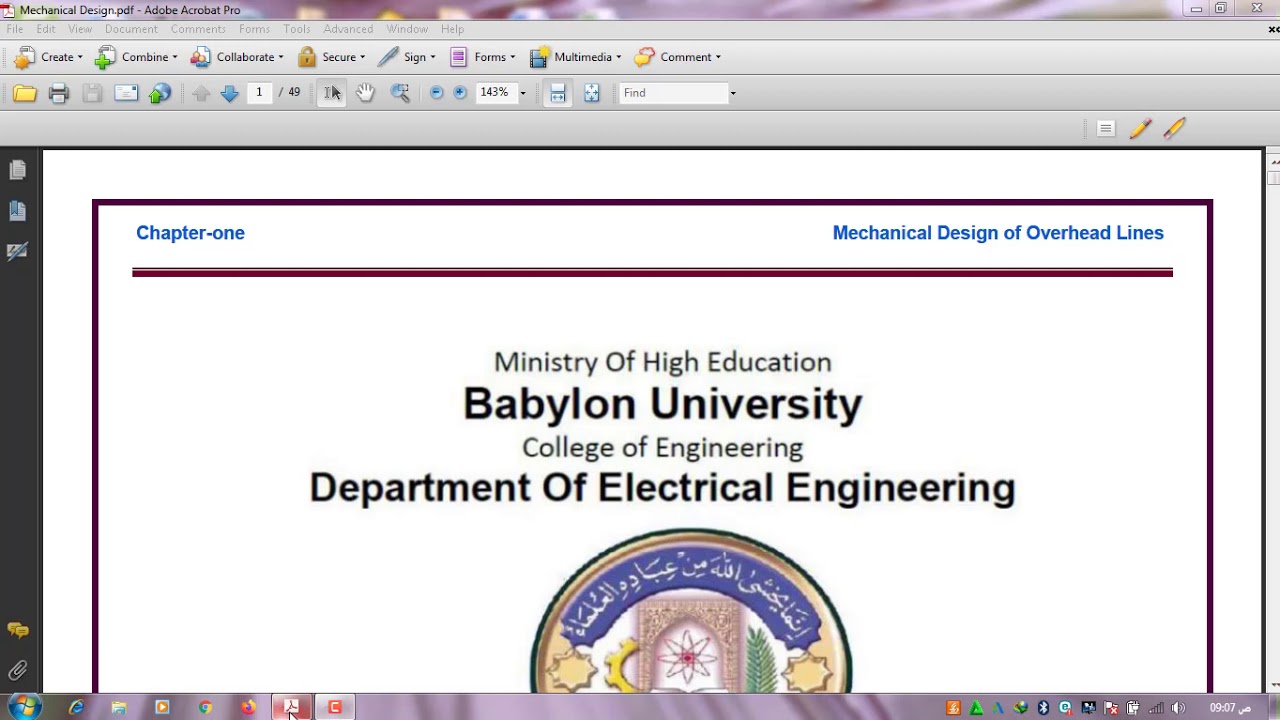Screen dimensions: 1280x720
Task: Open the Window menu
Action: pyautogui.click(x=407, y=29)
